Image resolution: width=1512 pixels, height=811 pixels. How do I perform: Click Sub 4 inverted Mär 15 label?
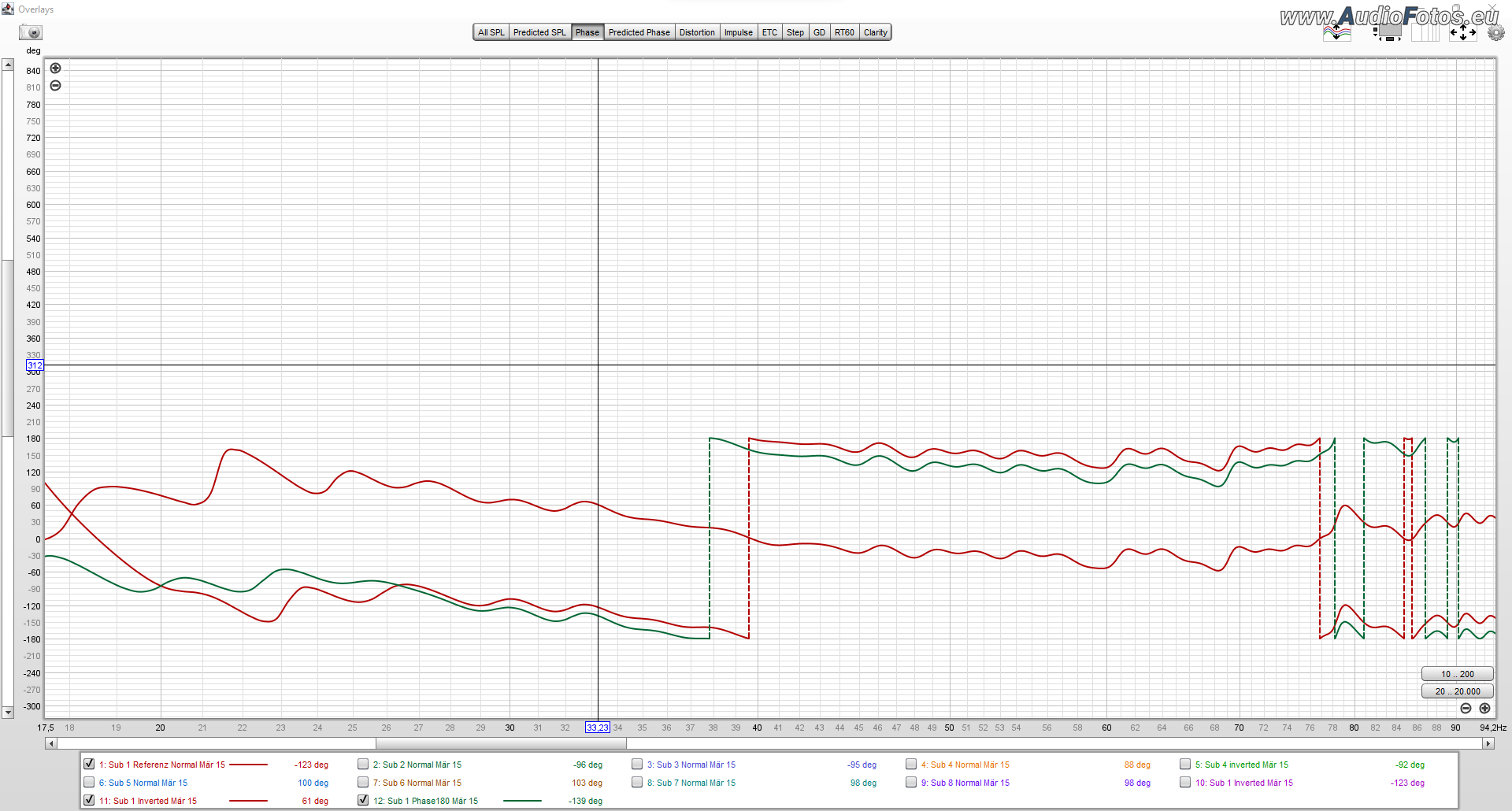1242,765
